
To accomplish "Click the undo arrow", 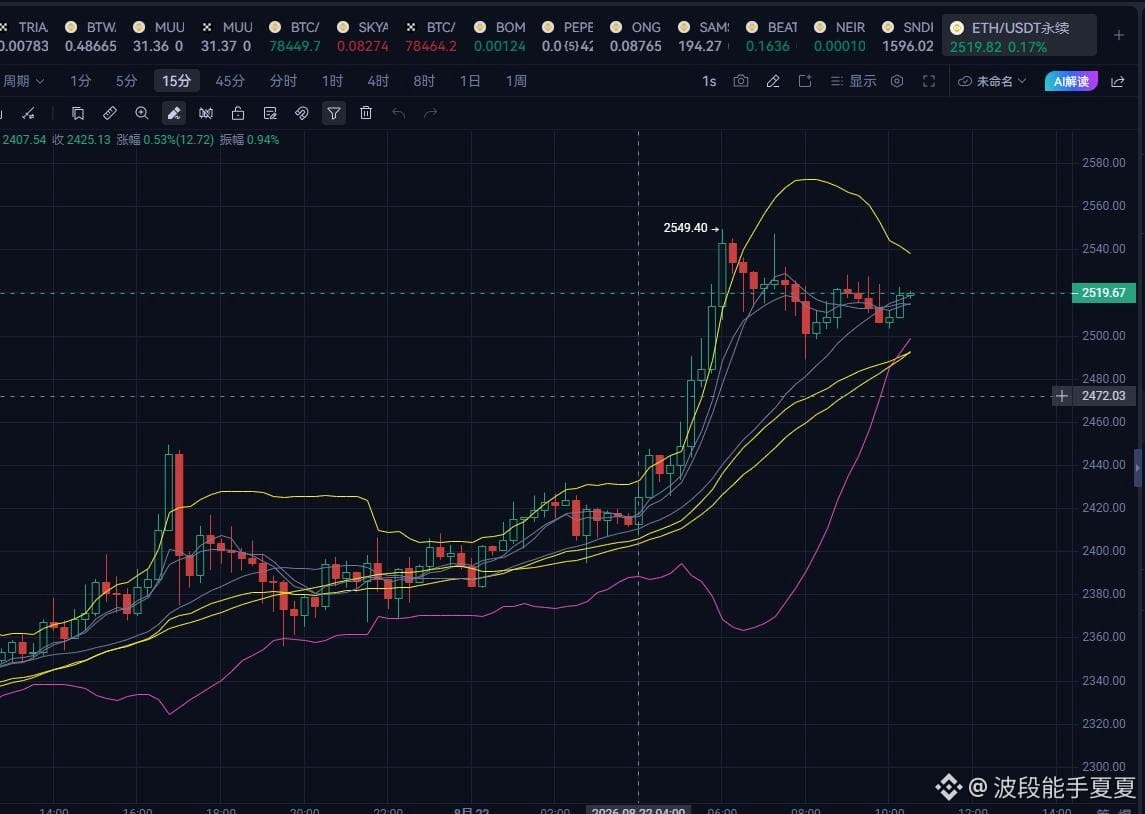I will [x=398, y=113].
